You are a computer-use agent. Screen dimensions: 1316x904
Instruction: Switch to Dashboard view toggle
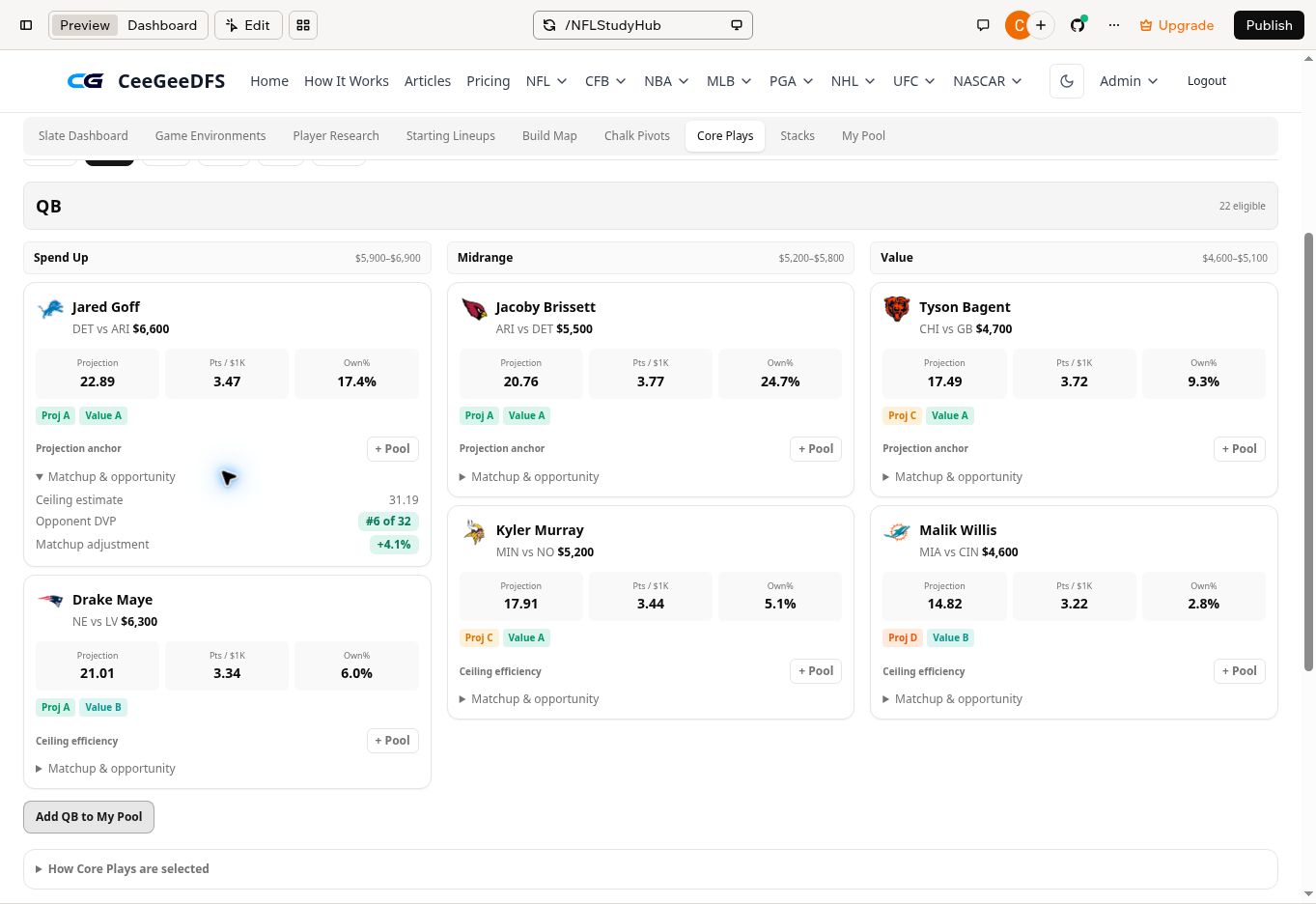(162, 25)
